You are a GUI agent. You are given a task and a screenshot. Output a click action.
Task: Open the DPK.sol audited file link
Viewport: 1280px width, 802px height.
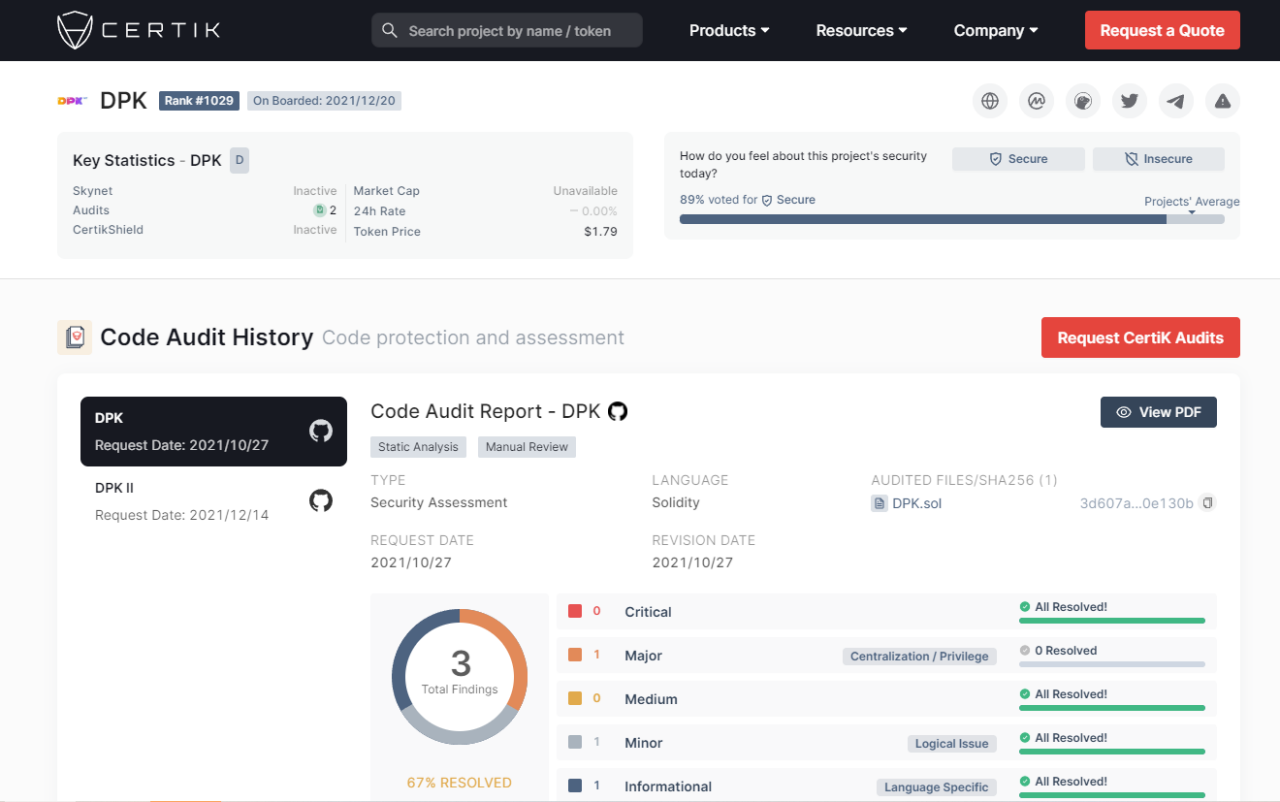pos(917,503)
